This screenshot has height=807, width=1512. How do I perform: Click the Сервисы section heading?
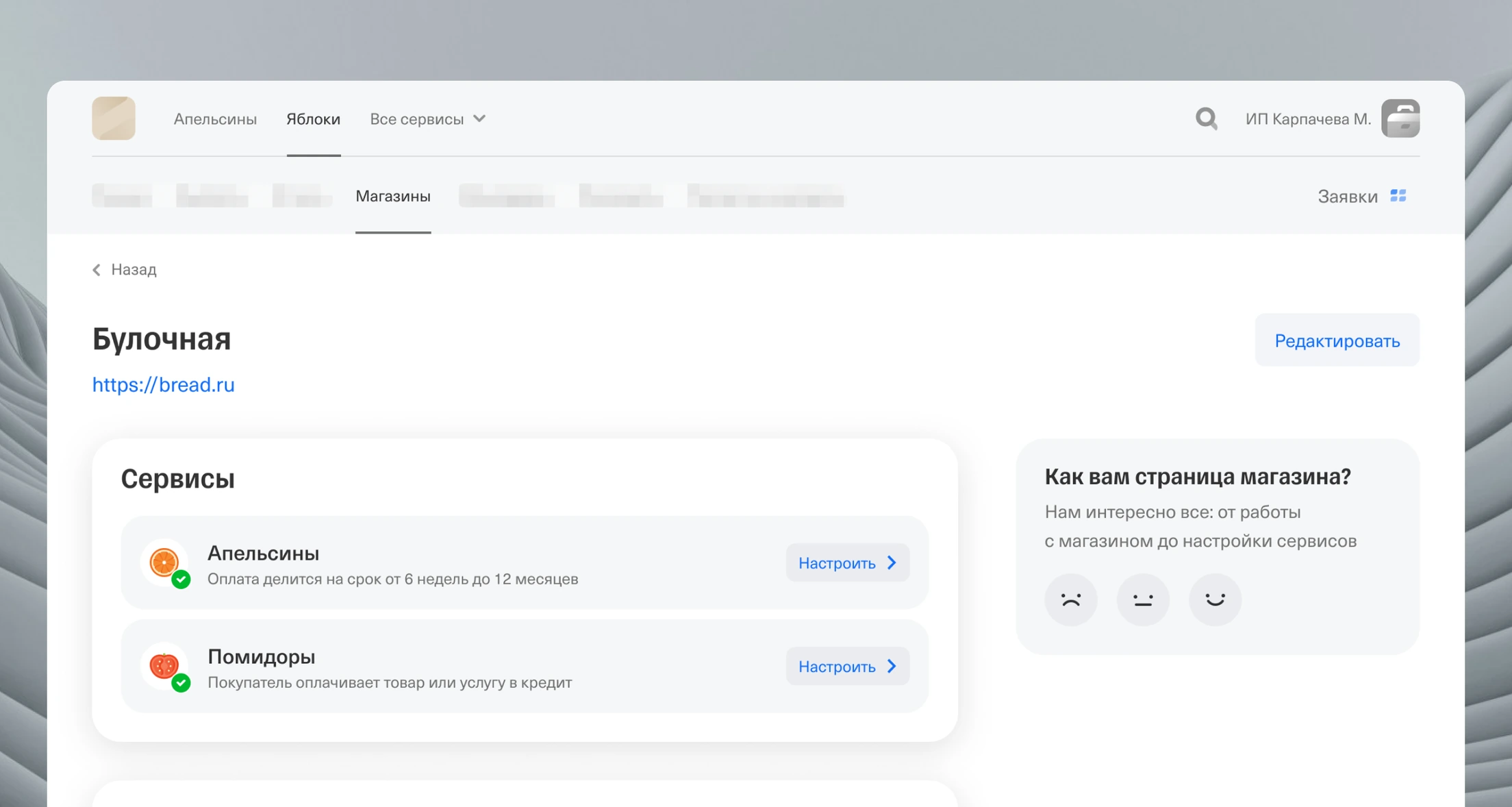coord(178,479)
